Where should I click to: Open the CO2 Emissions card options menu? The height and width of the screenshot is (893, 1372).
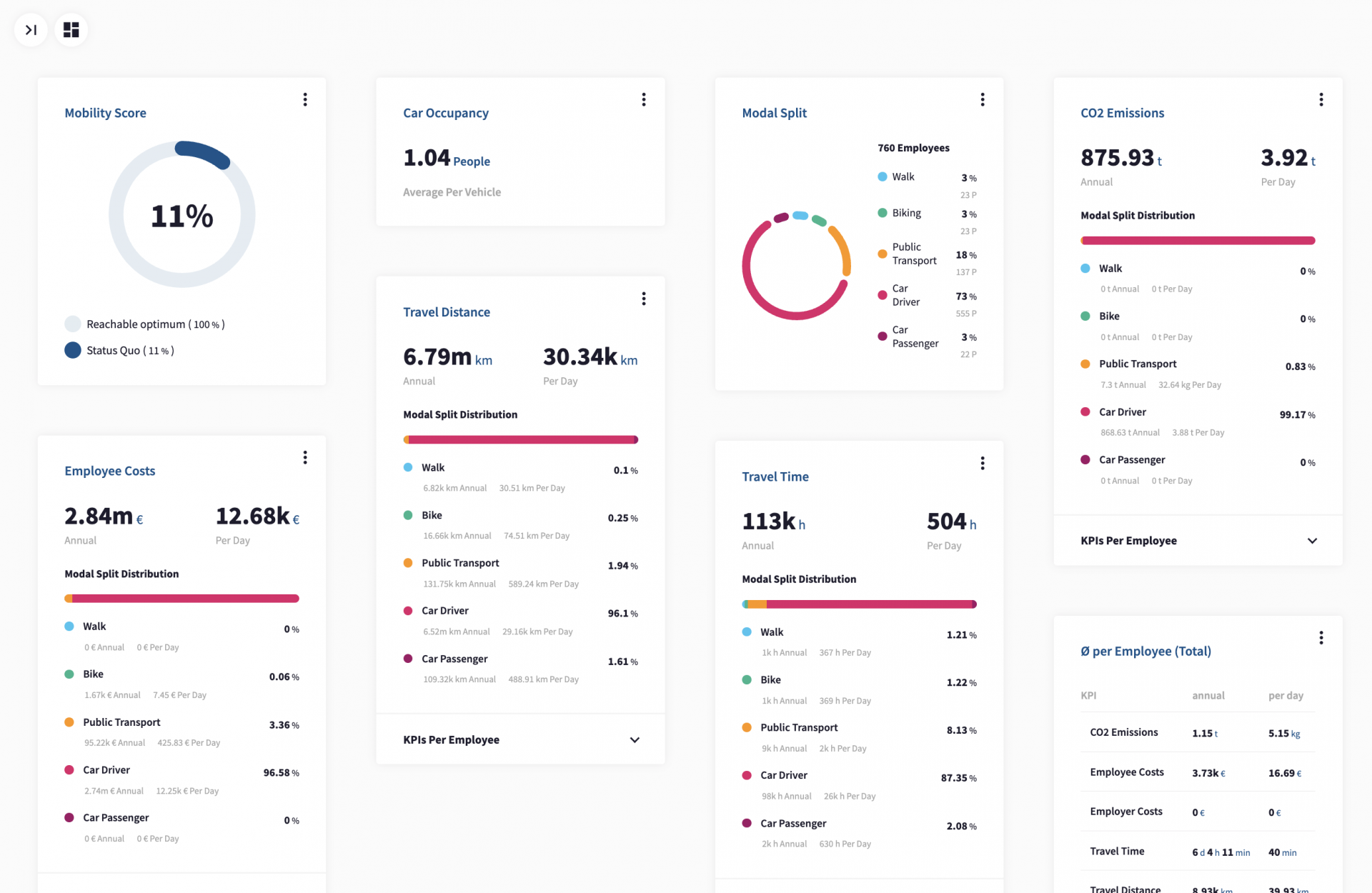tap(1321, 100)
